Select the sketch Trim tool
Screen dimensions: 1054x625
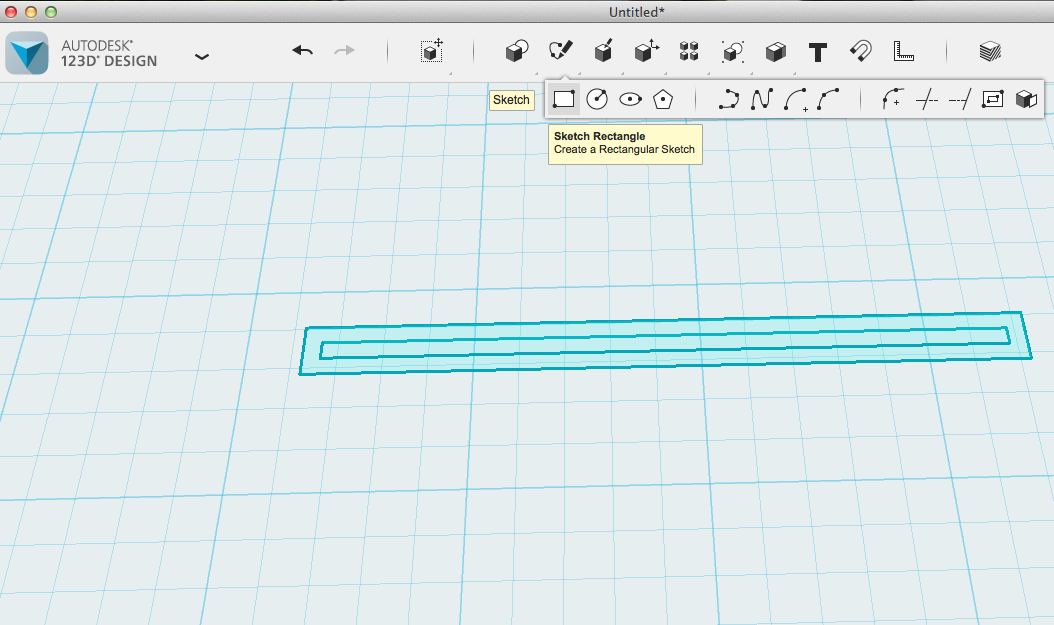pos(927,100)
